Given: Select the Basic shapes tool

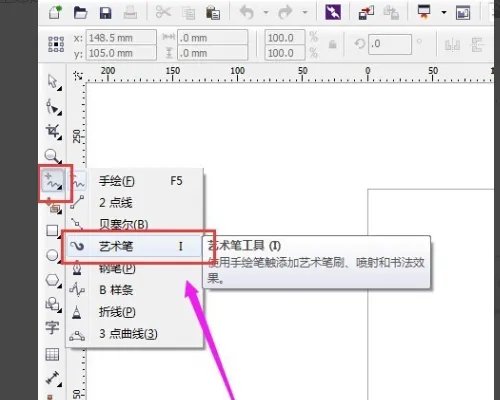Looking at the screenshot, I should click(53, 304).
